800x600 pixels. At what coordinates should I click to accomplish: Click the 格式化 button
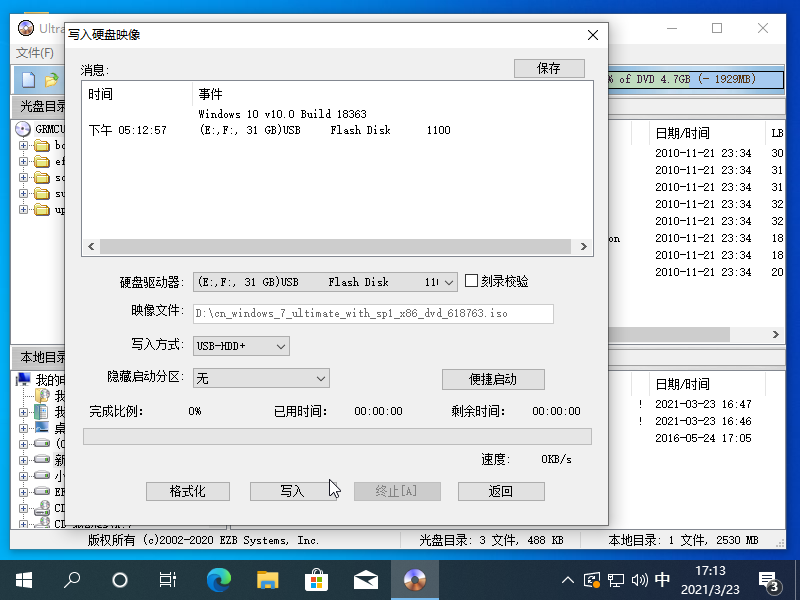click(x=187, y=491)
